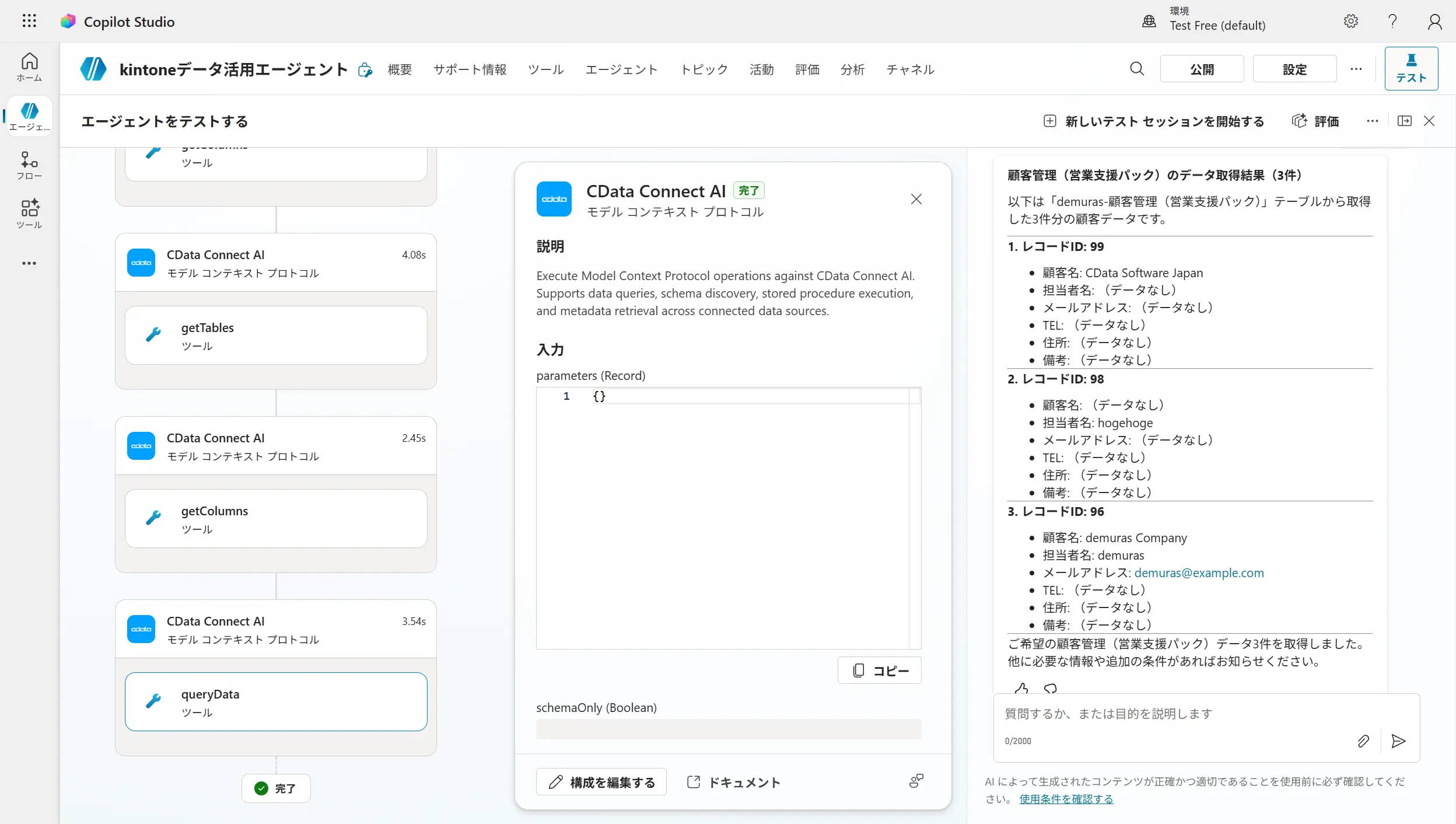Toggle the side panel layout icon
The height and width of the screenshot is (824, 1456).
1404,121
